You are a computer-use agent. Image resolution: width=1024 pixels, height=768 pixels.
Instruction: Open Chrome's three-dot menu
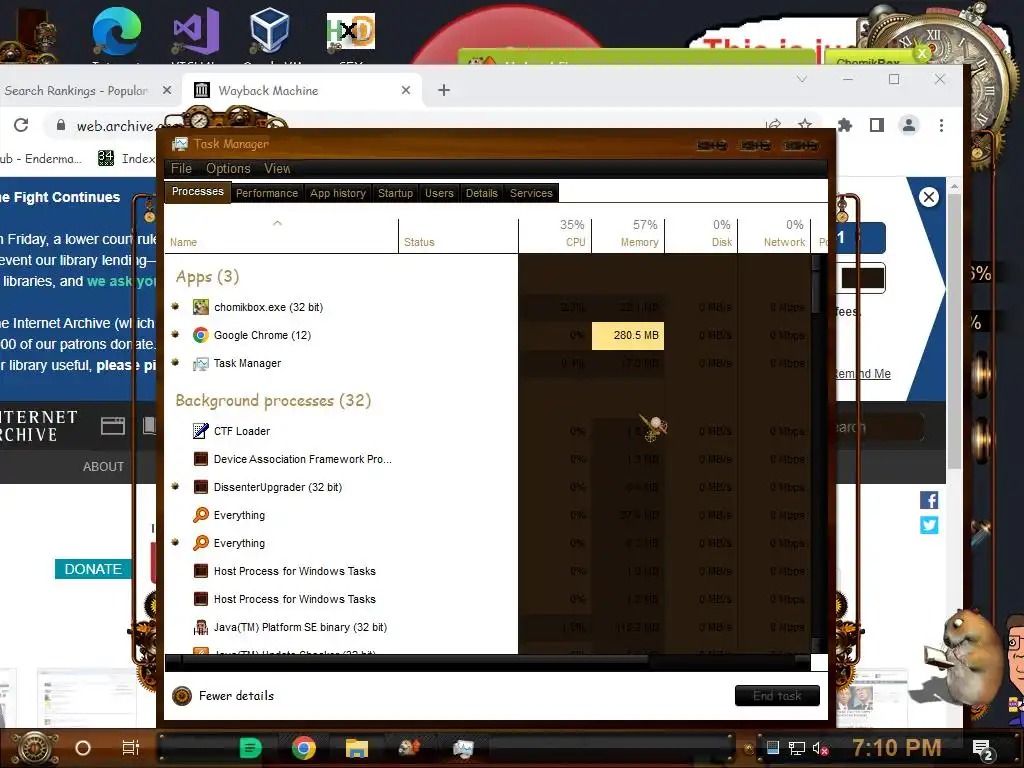[941, 125]
